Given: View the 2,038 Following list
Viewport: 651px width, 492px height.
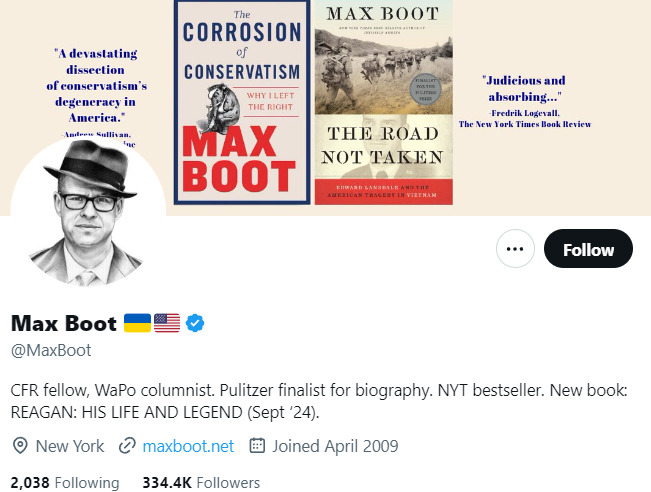Looking at the screenshot, I should pos(65,482).
